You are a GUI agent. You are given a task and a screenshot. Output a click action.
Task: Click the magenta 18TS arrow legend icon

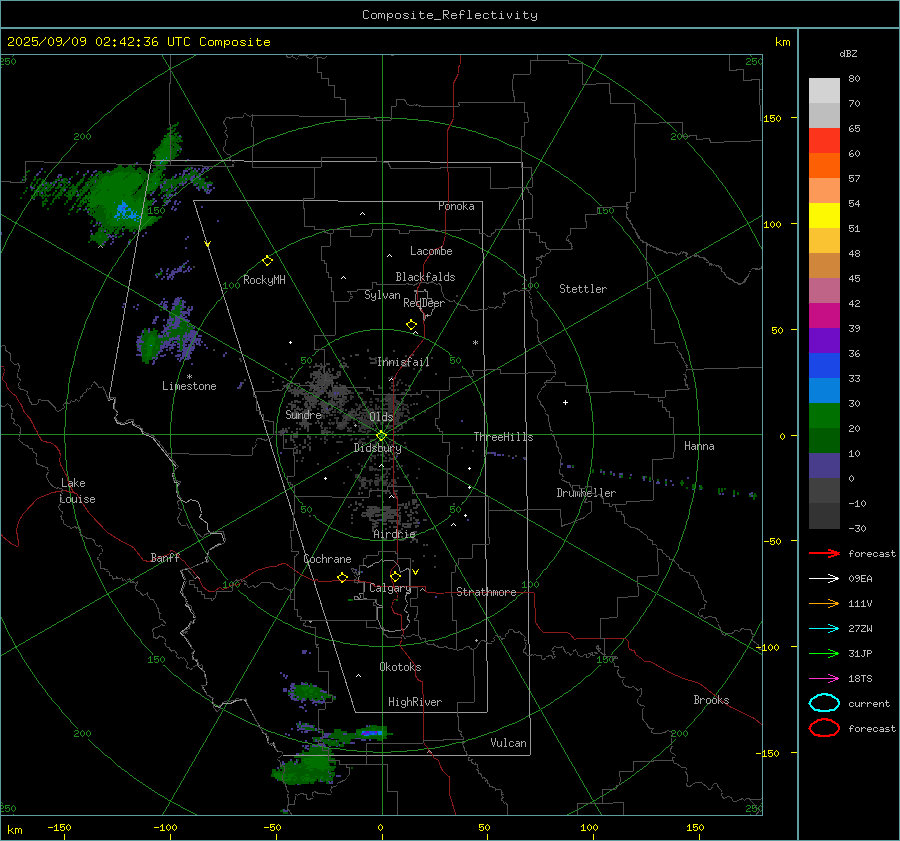click(x=824, y=679)
